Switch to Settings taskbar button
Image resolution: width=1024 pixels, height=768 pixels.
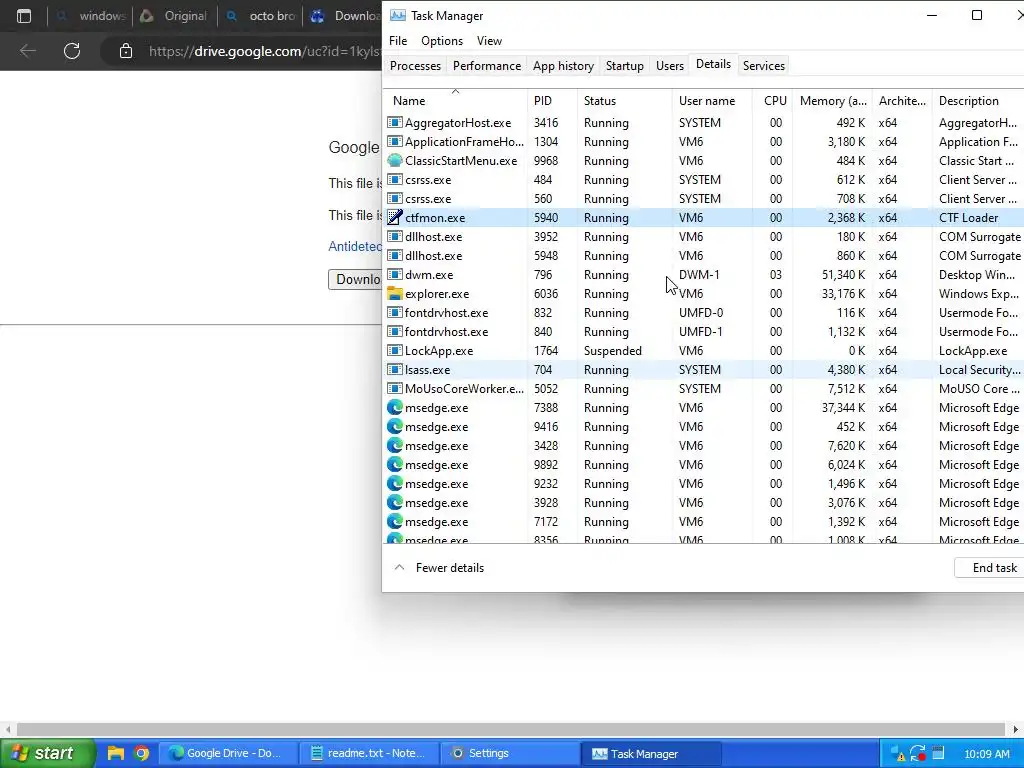tap(509, 753)
